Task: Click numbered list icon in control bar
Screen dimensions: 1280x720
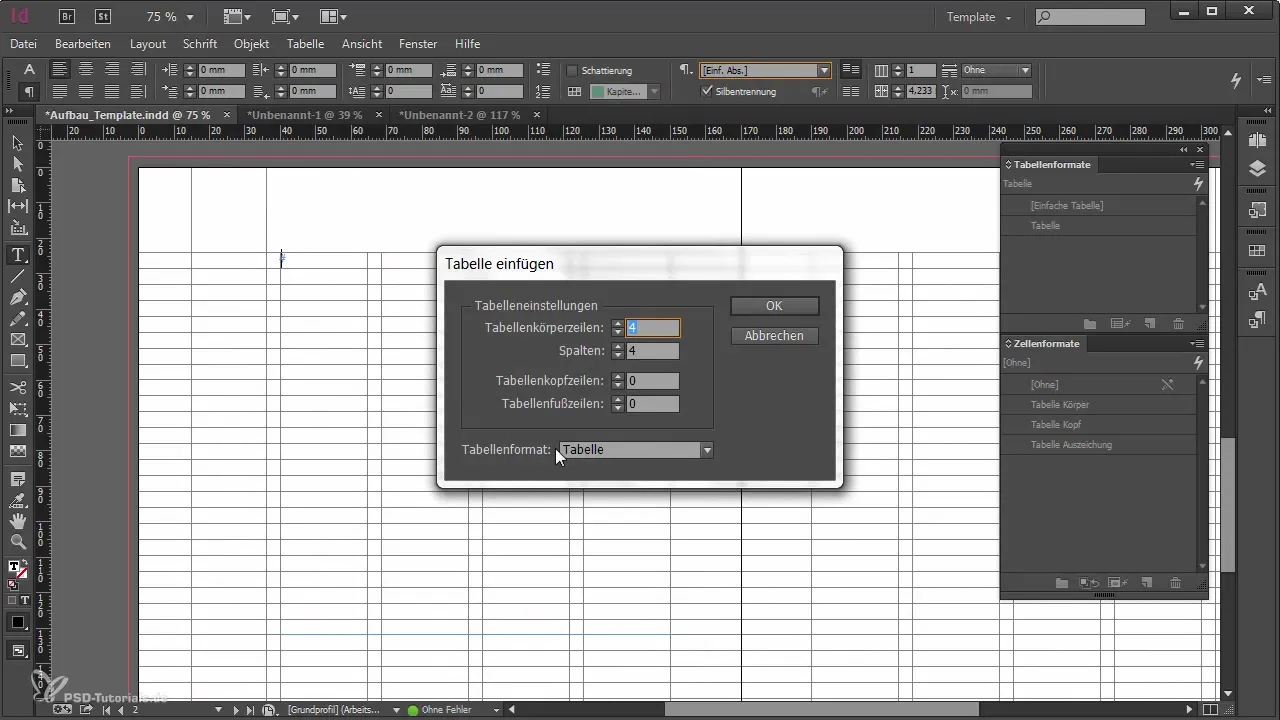Action: (543, 91)
